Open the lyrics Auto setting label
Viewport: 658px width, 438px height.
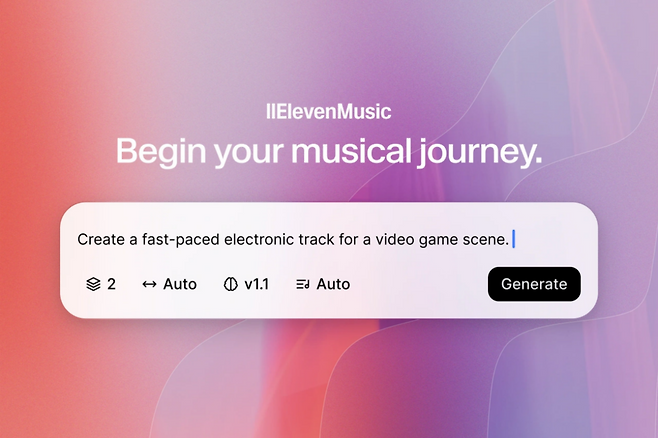(x=333, y=284)
